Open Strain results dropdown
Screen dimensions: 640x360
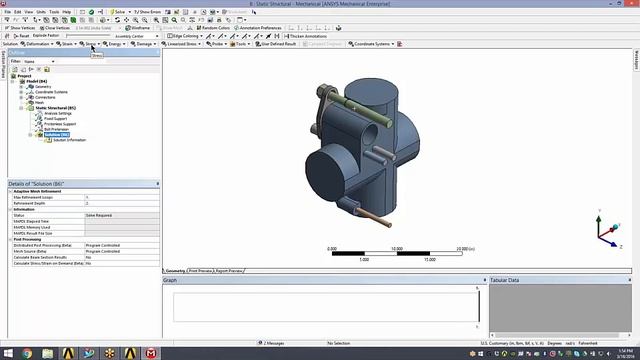pyautogui.click(x=66, y=44)
